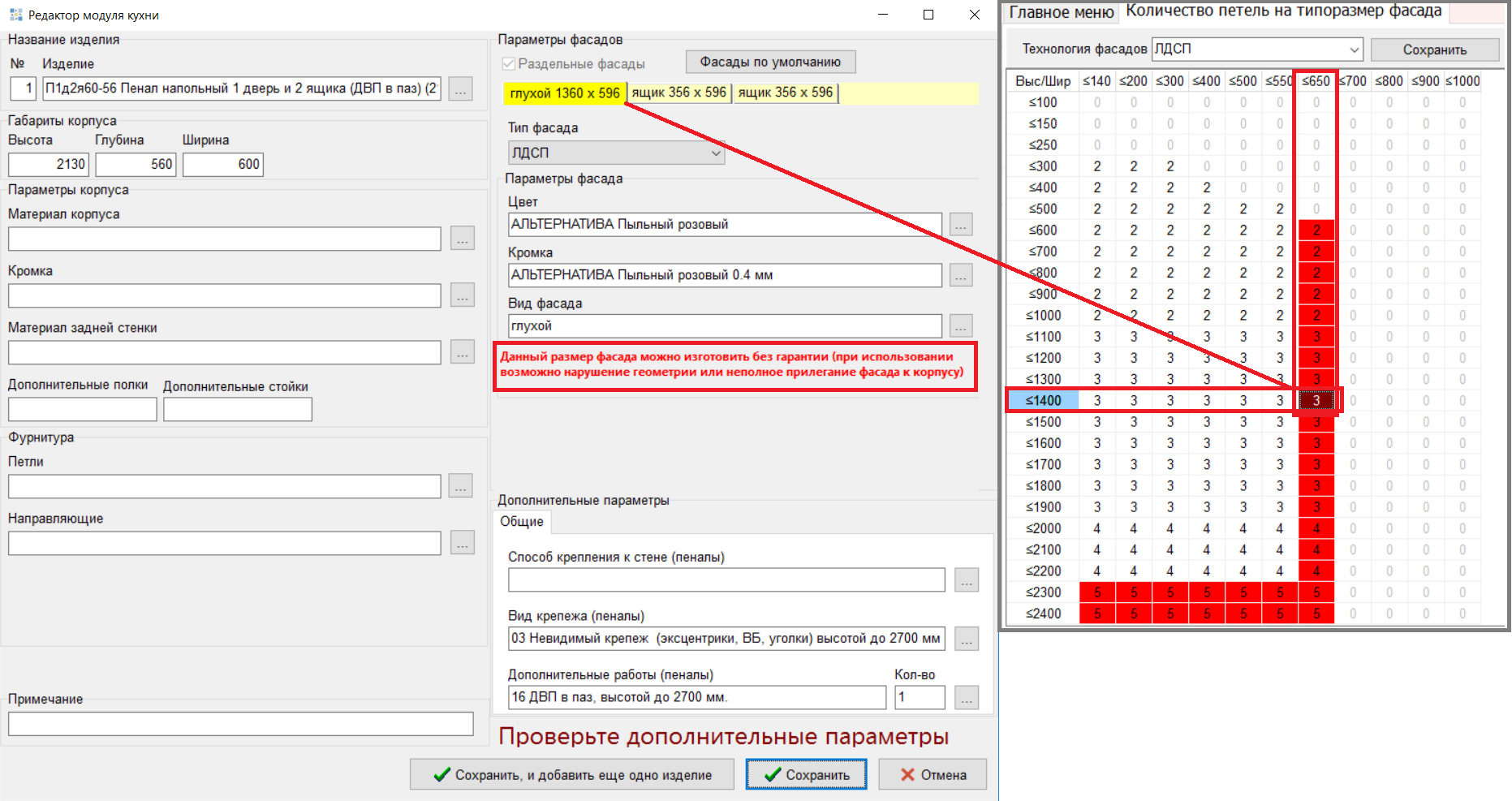Expand the Технология фасадов dropdown
The height and width of the screenshot is (801, 1512).
click(1257, 50)
